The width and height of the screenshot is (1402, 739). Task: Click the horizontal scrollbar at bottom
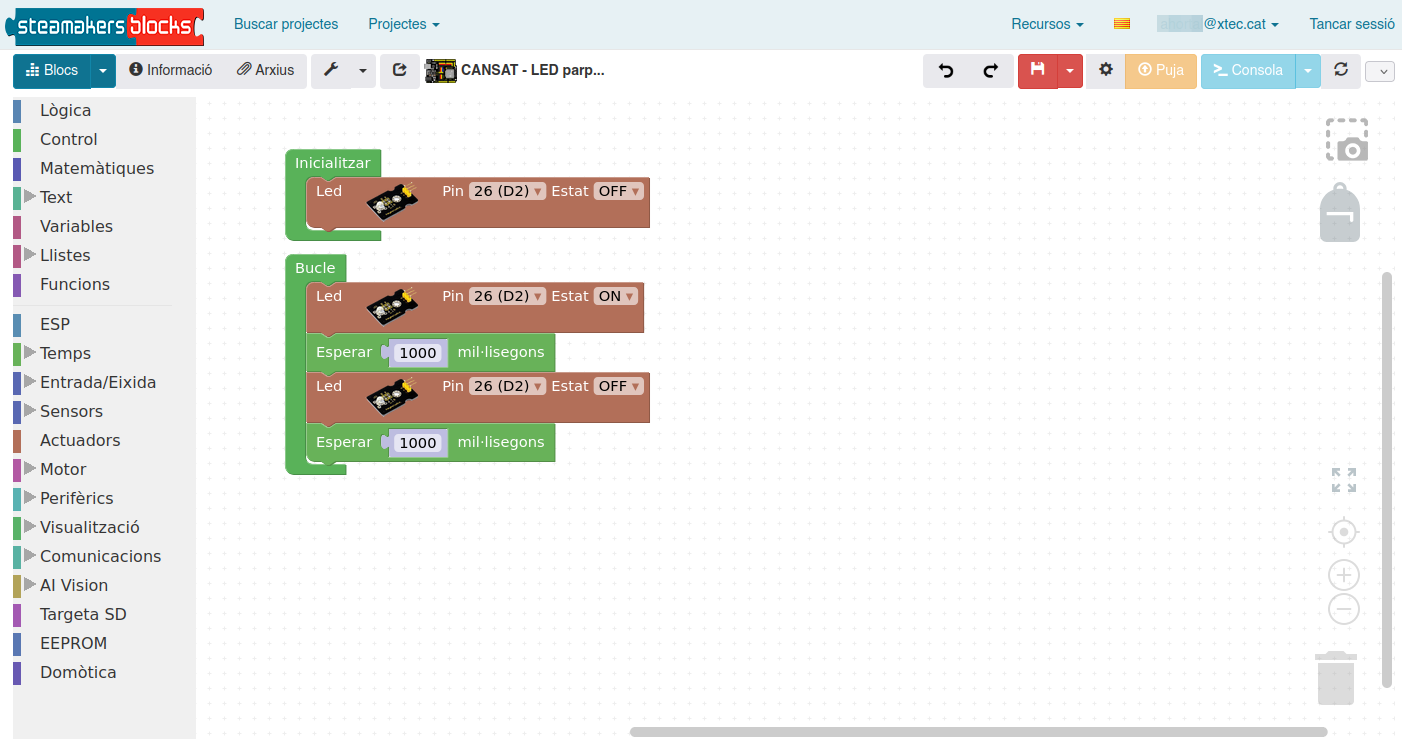coord(978,732)
